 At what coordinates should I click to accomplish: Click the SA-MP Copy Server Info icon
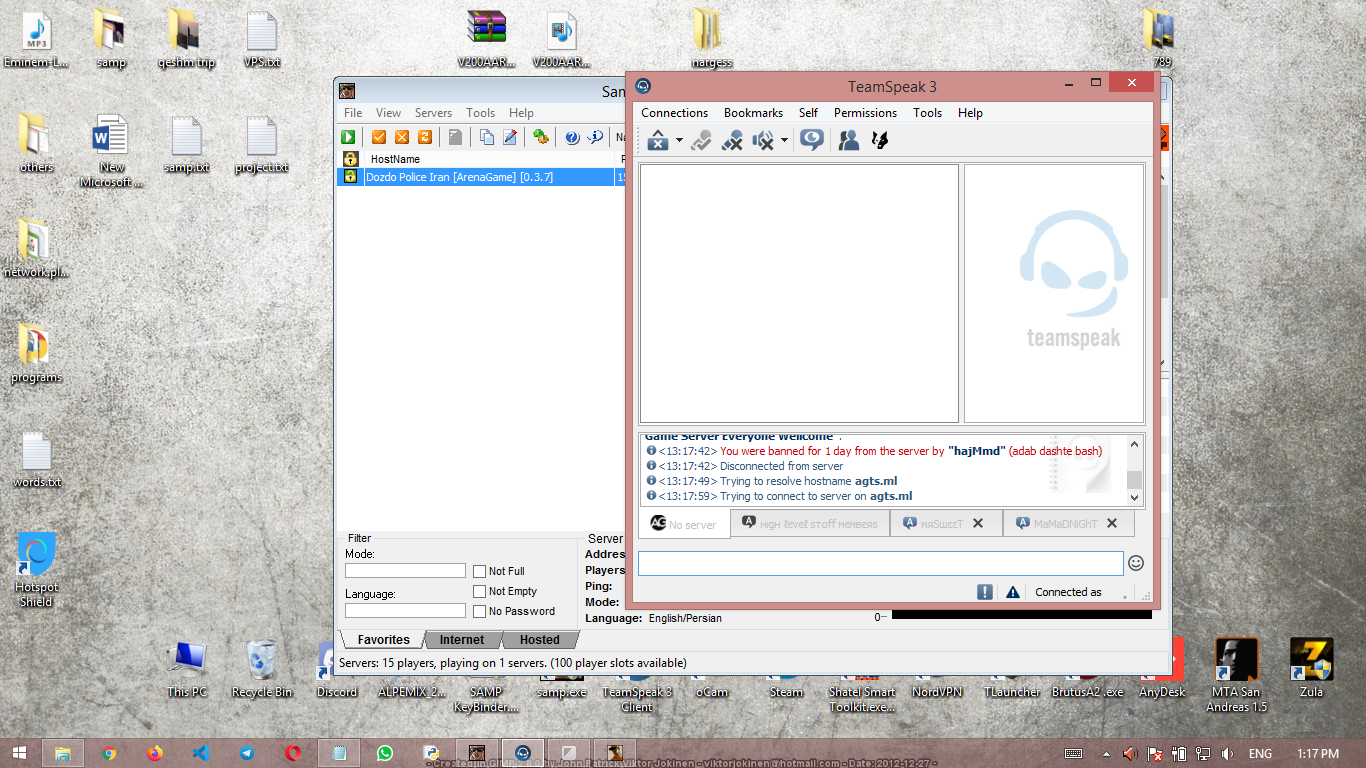487,137
